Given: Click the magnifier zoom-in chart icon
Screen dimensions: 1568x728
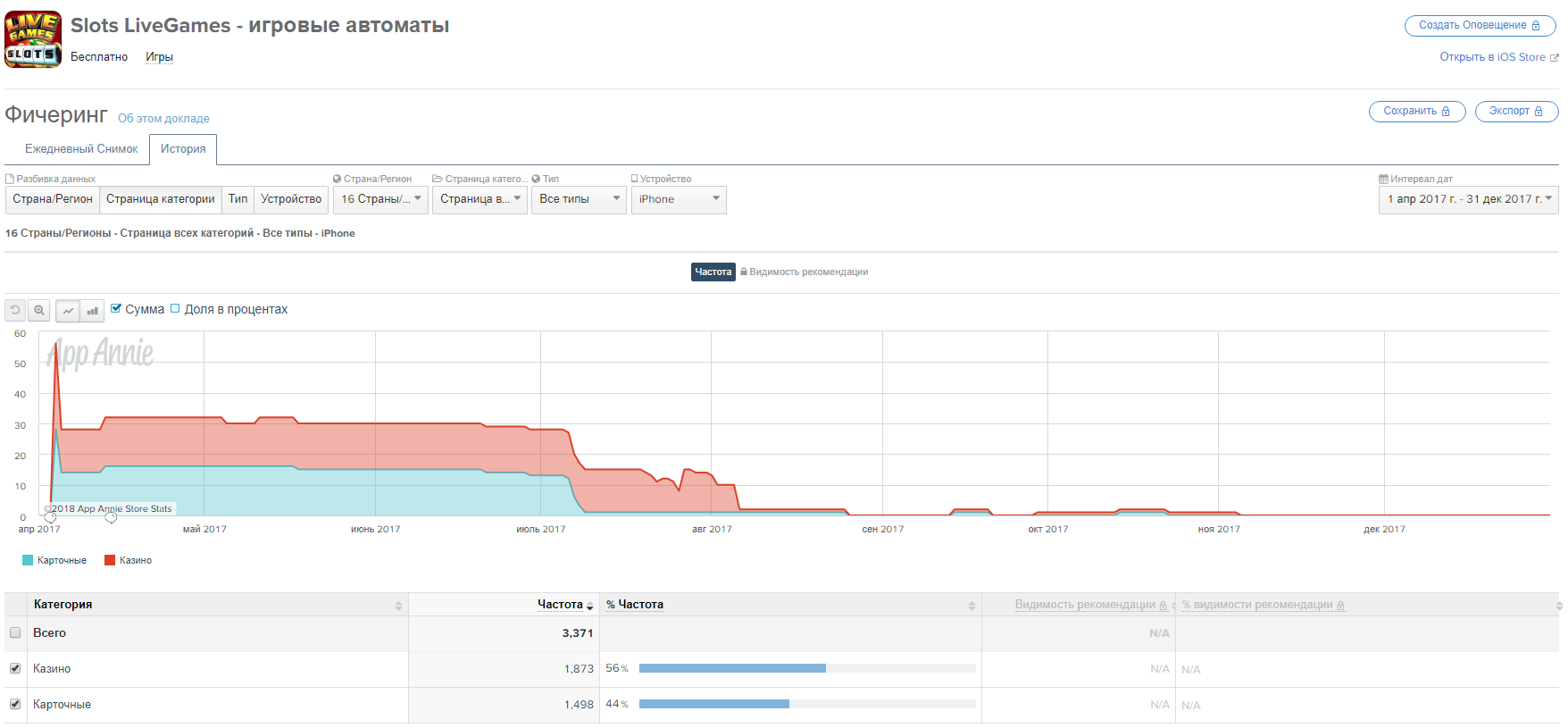Looking at the screenshot, I should click(x=39, y=311).
